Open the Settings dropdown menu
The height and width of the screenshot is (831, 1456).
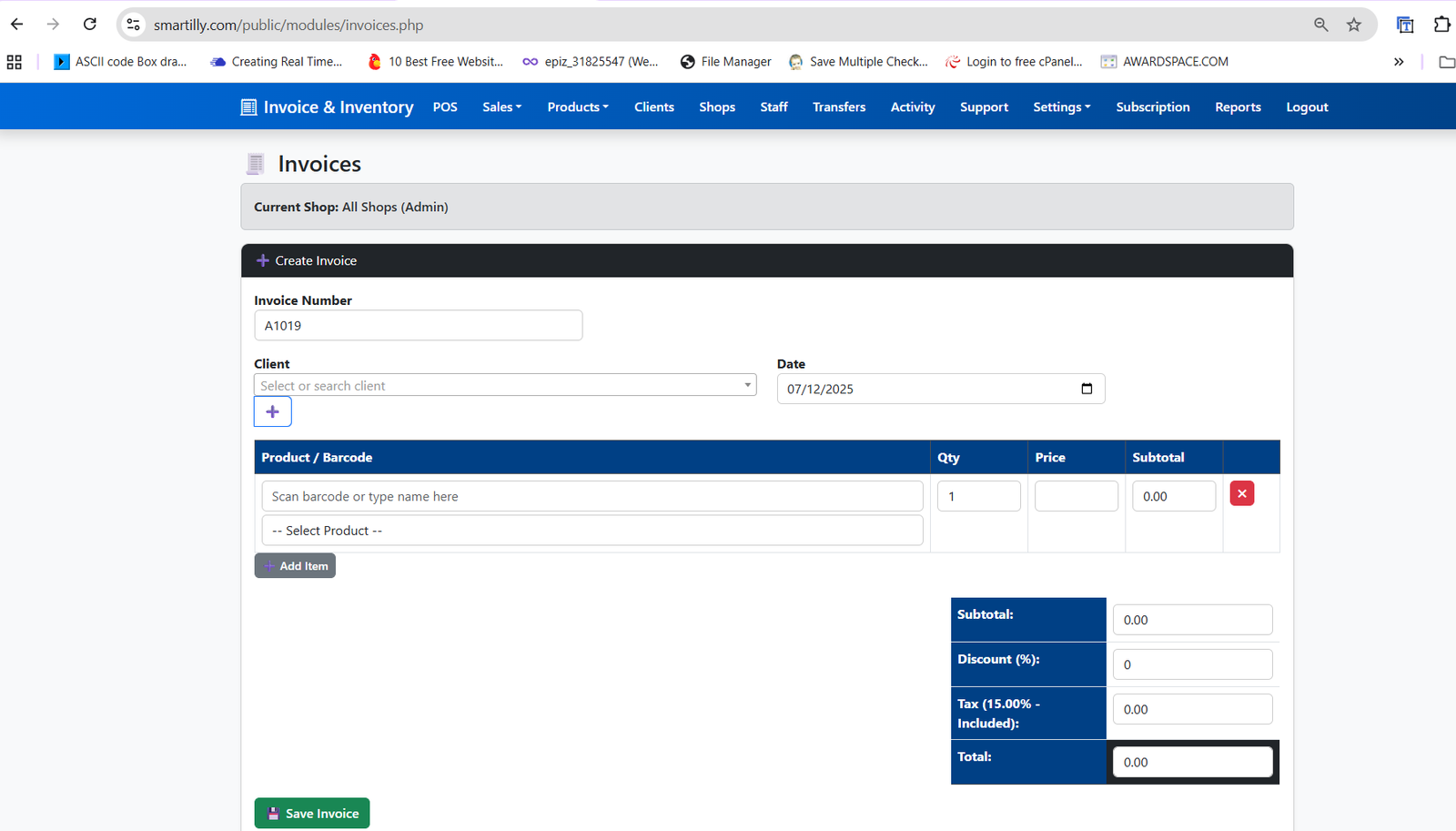[1060, 106]
